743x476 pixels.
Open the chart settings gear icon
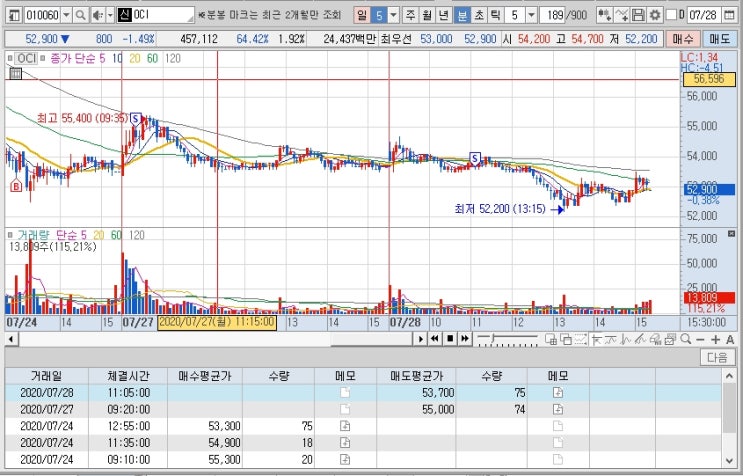pos(655,15)
